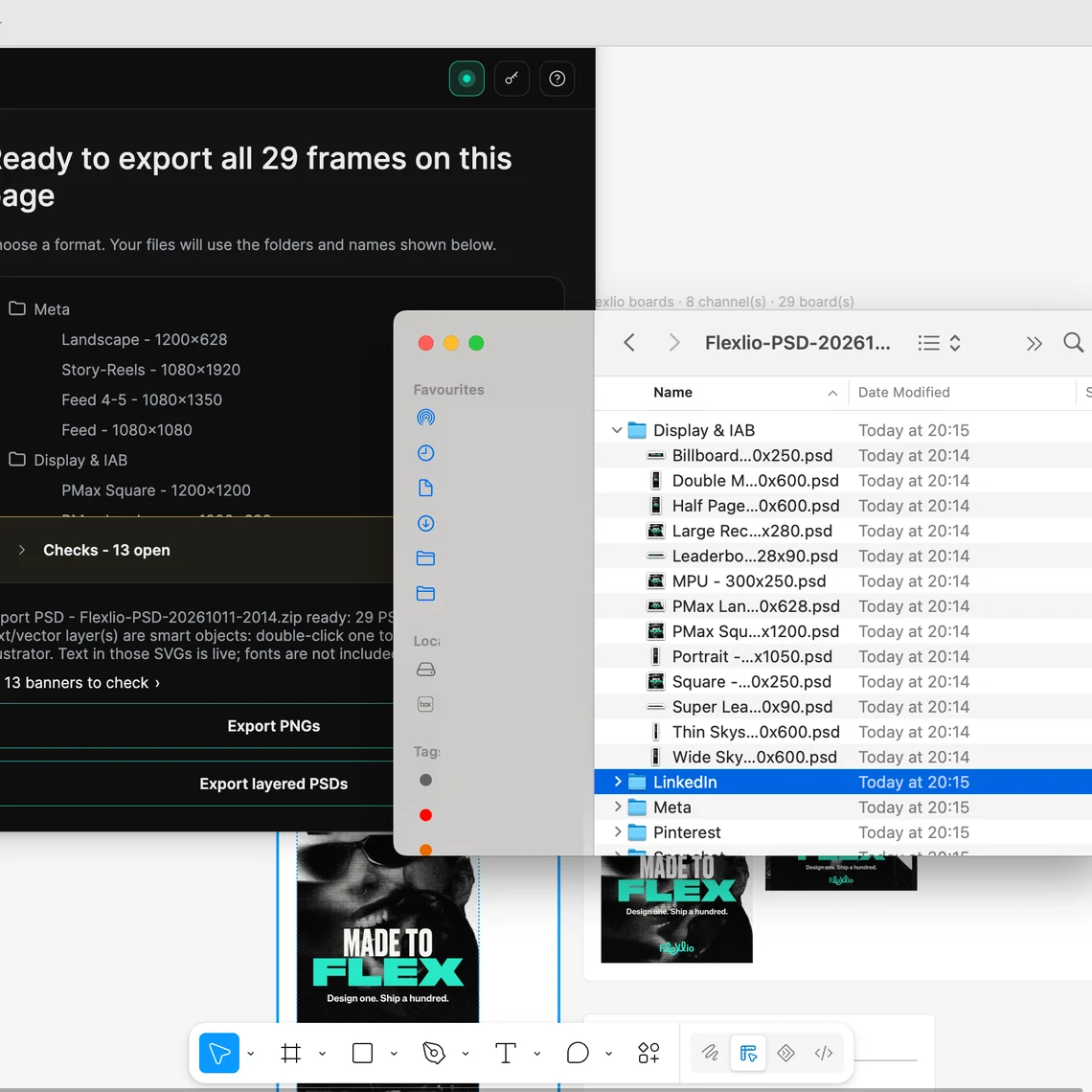Show more Finder toolbar items chevrons
Viewport: 1092px width, 1092px height.
click(x=1035, y=343)
